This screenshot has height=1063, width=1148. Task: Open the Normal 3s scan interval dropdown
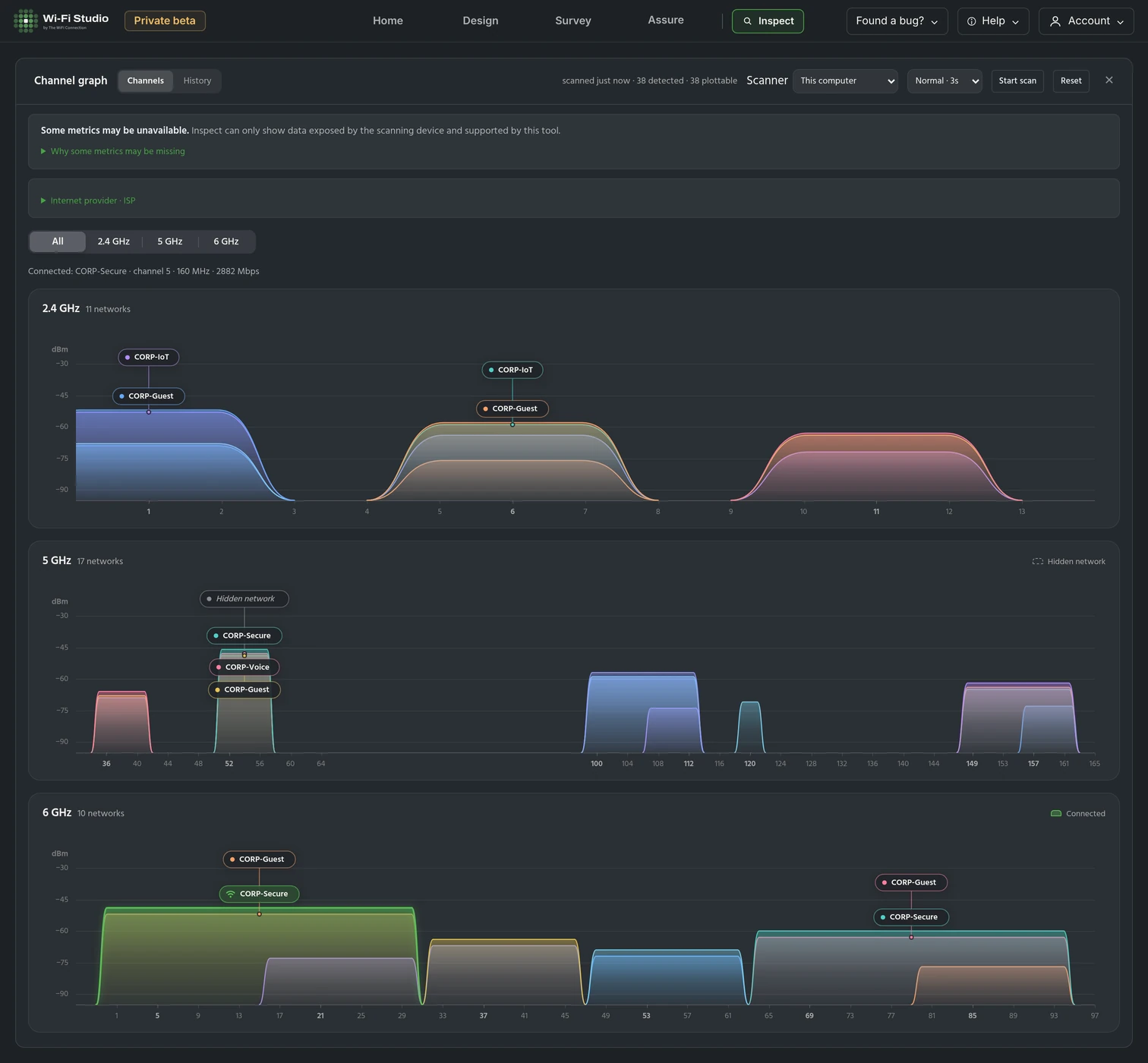point(945,80)
